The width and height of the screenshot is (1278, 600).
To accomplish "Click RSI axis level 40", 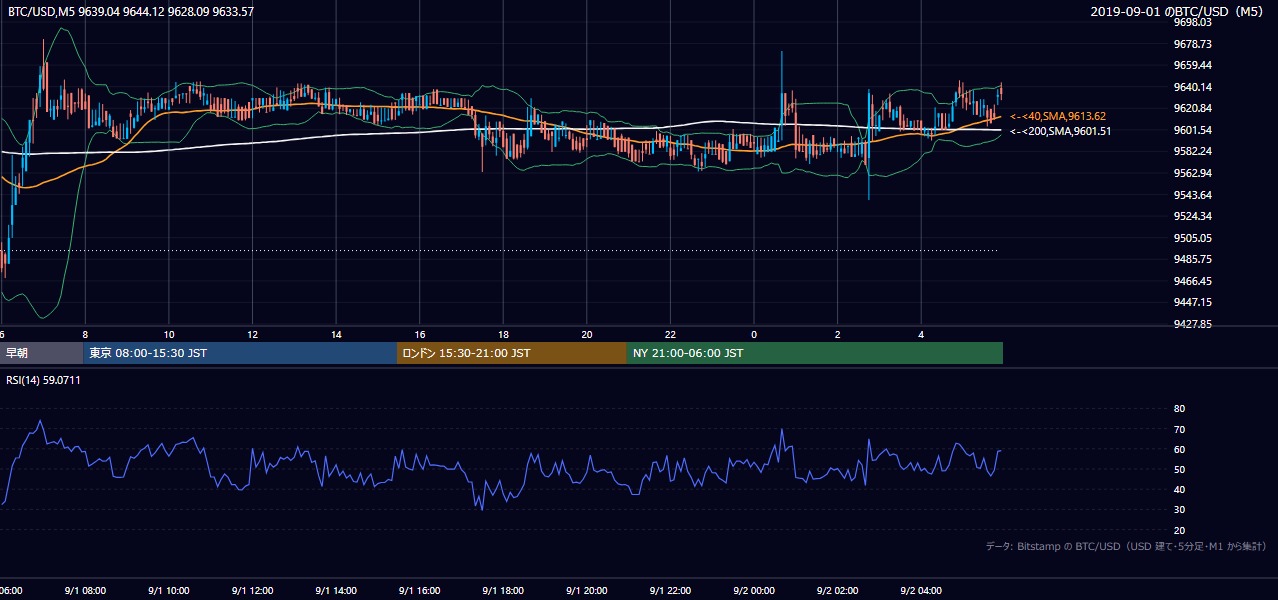I will click(1179, 490).
